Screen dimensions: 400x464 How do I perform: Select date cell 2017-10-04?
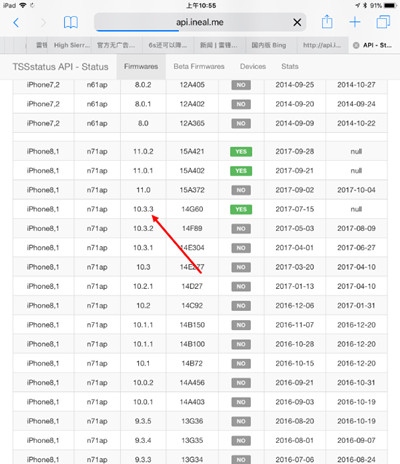356,190
